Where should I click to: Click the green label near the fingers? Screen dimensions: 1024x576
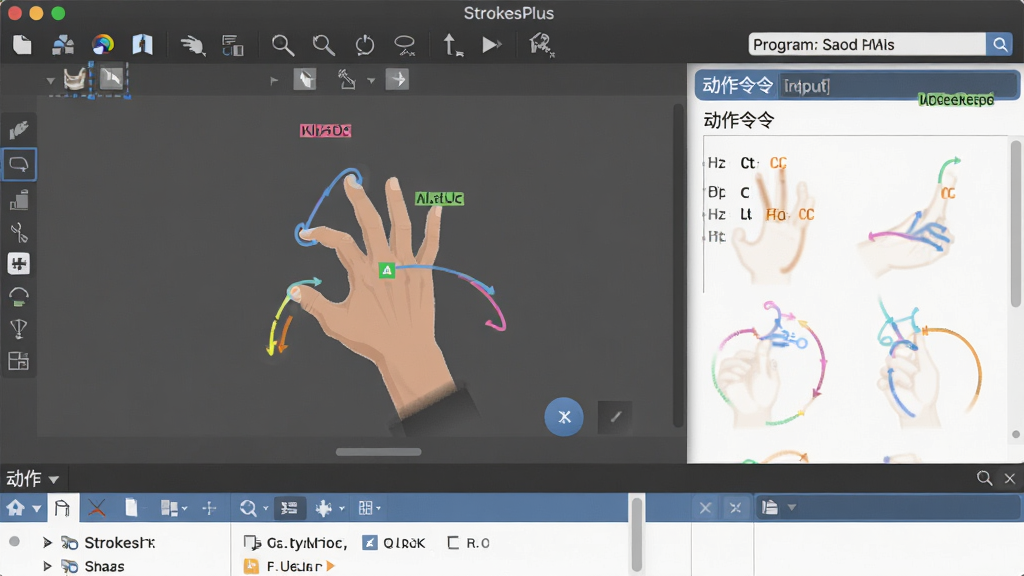coord(439,199)
